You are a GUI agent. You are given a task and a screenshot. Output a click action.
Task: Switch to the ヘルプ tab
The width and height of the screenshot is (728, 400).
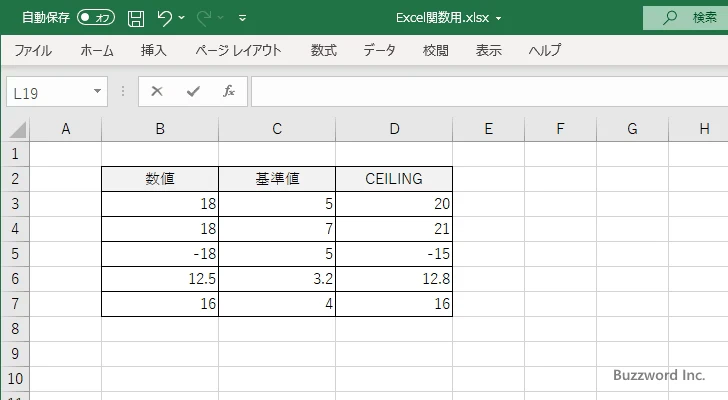pos(545,50)
